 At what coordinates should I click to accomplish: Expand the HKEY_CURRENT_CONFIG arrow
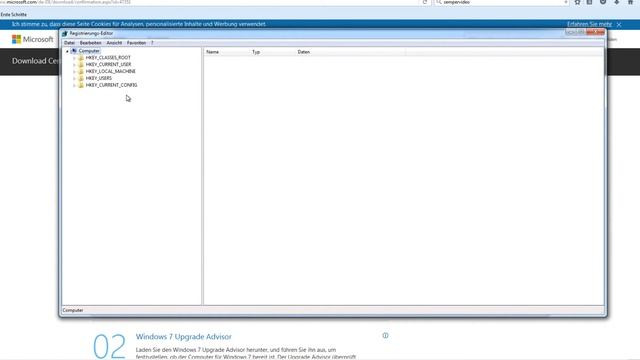point(74,86)
